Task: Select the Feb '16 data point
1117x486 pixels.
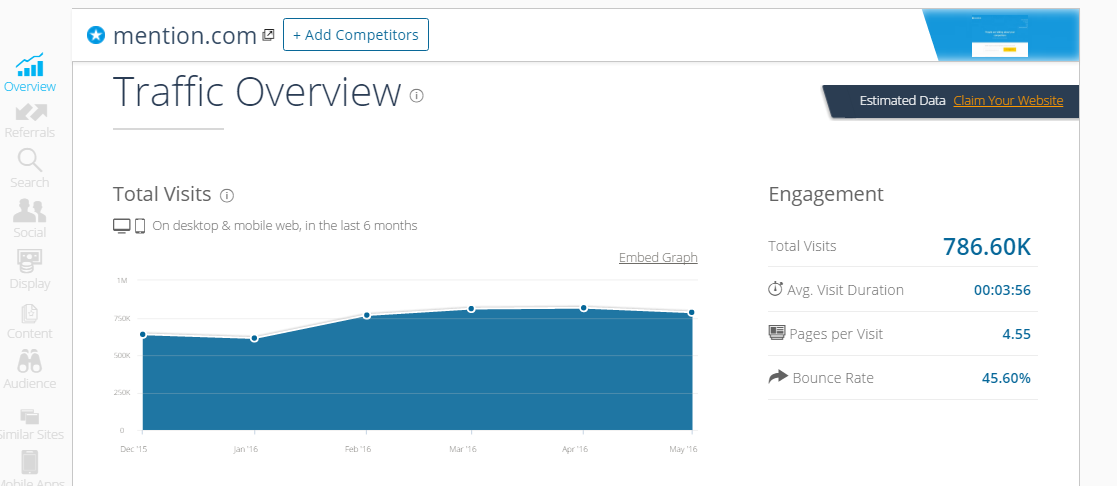Action: 367,315
